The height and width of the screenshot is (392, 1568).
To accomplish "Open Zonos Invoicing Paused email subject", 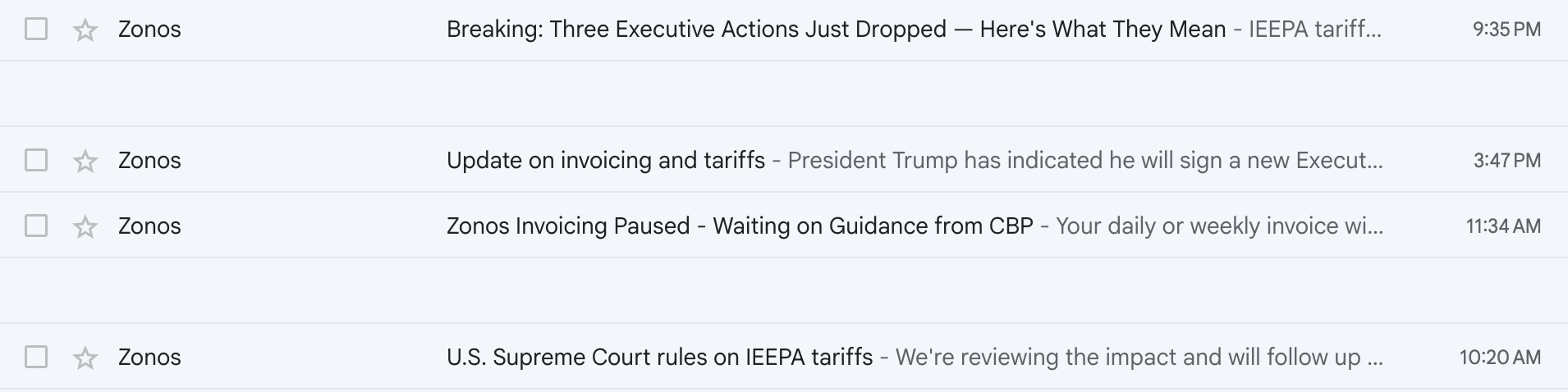I will tap(739, 226).
